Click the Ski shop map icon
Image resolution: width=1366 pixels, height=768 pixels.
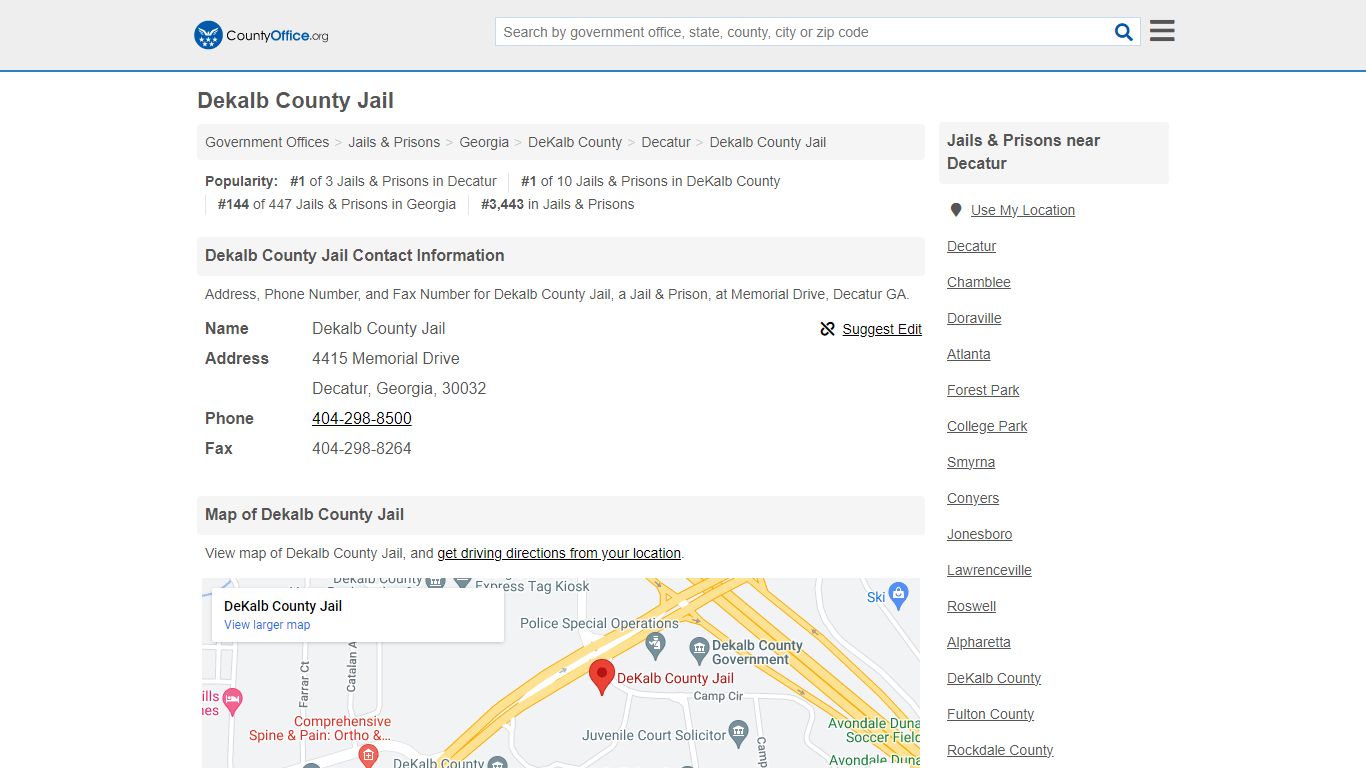coord(898,594)
